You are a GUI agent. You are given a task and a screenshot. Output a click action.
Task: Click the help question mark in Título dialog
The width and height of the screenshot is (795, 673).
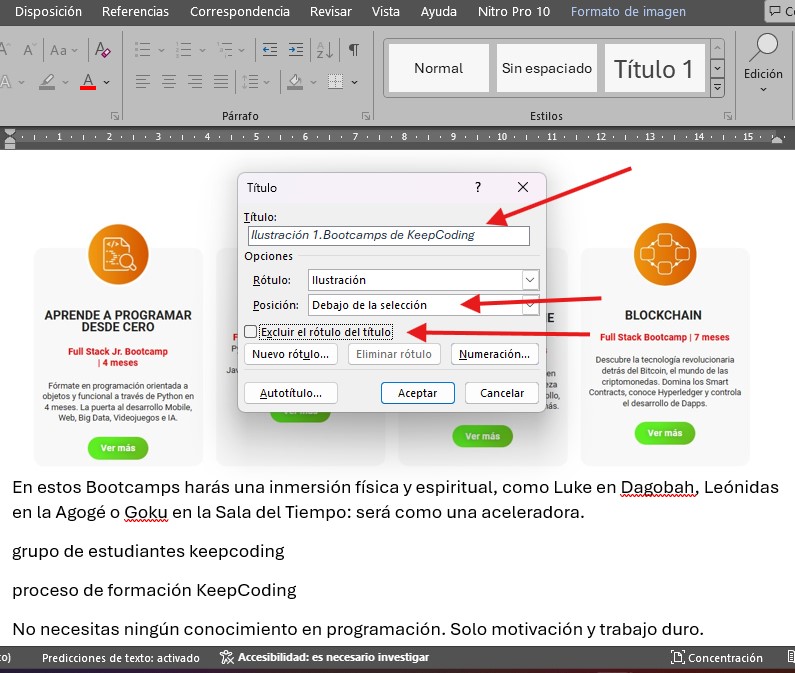pos(478,187)
